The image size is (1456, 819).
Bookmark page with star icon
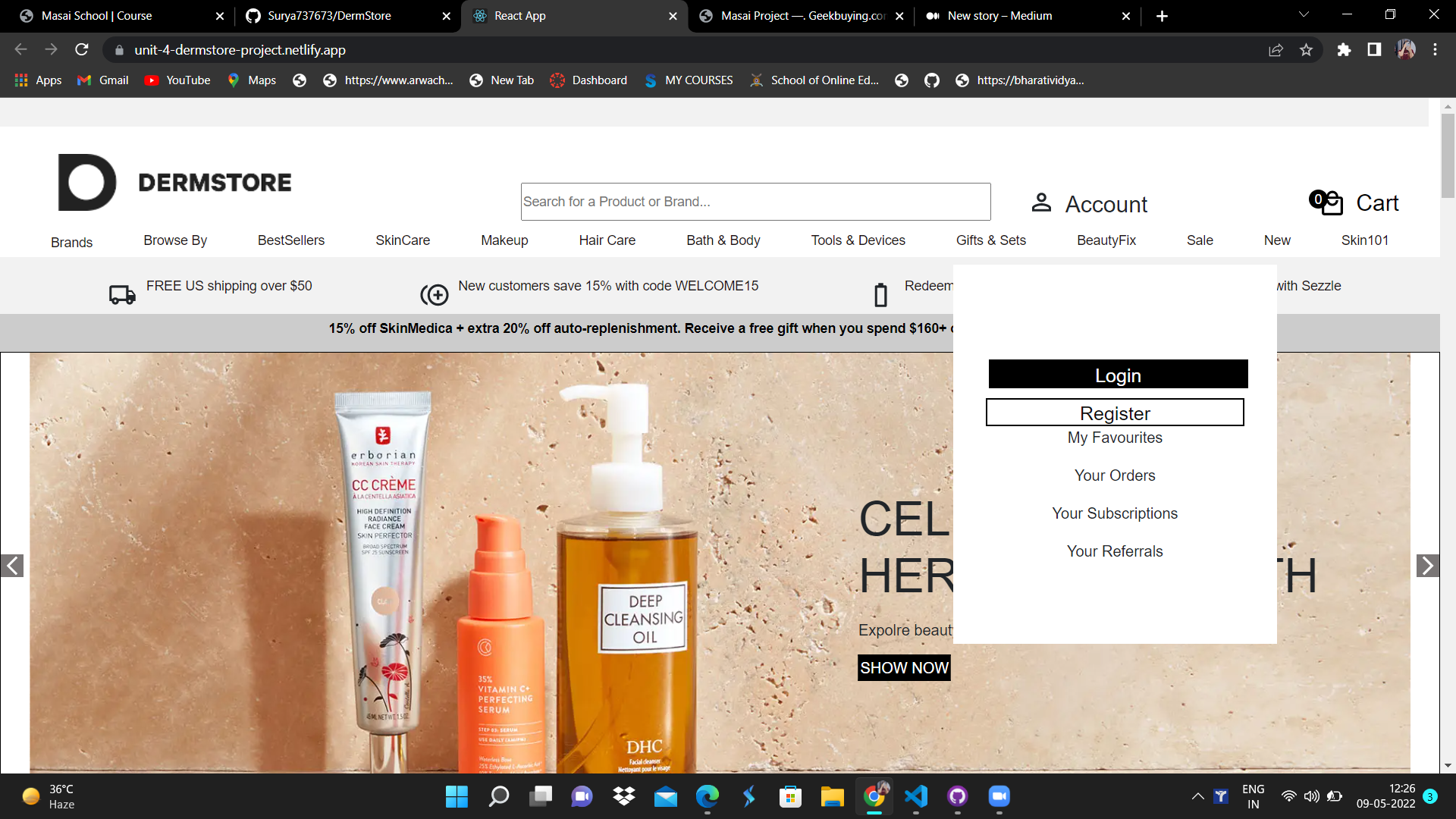coord(1306,50)
